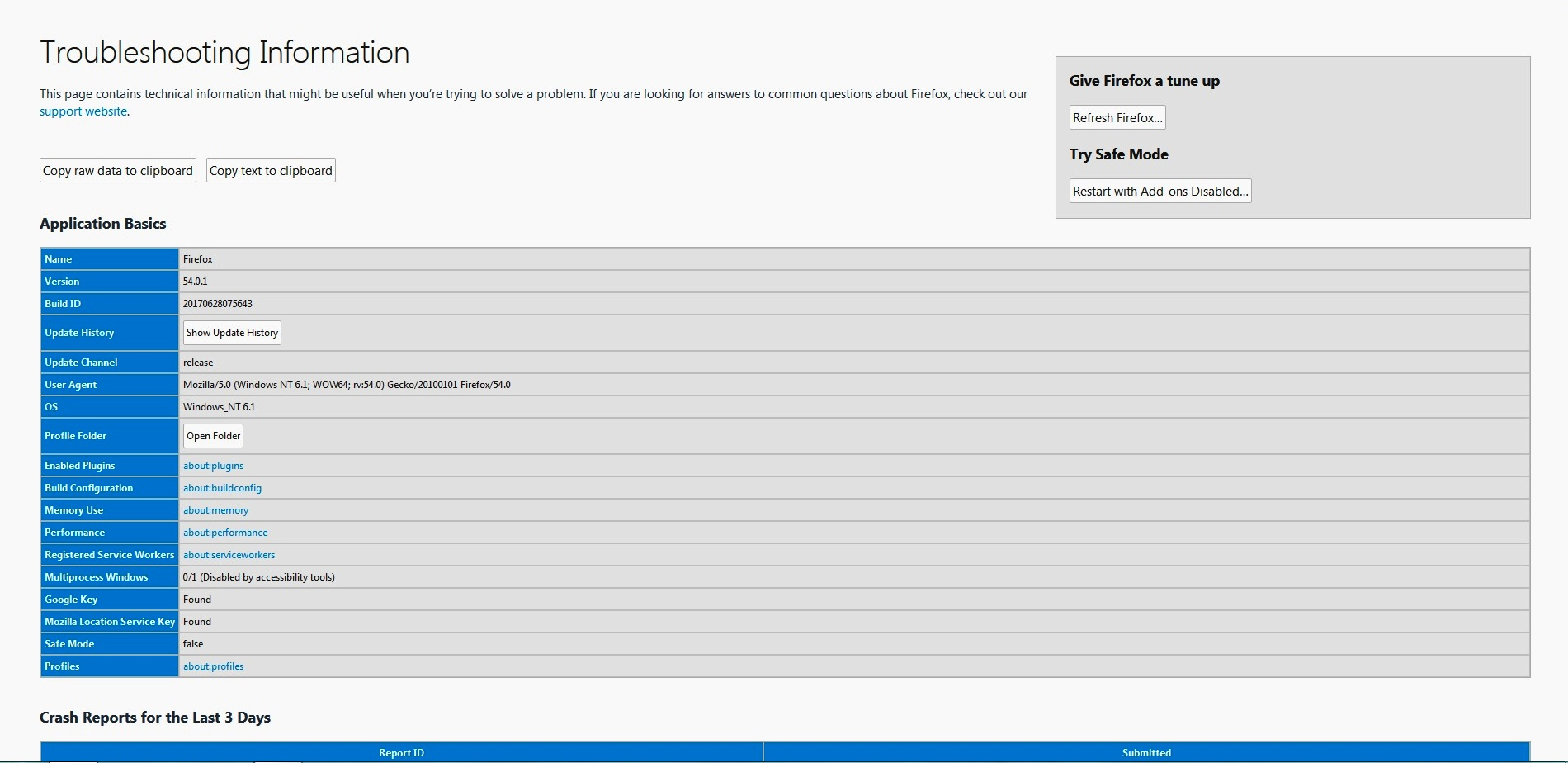Screen dimensions: 1568x763
Task: Open about:buildconfig link
Action: click(222, 488)
